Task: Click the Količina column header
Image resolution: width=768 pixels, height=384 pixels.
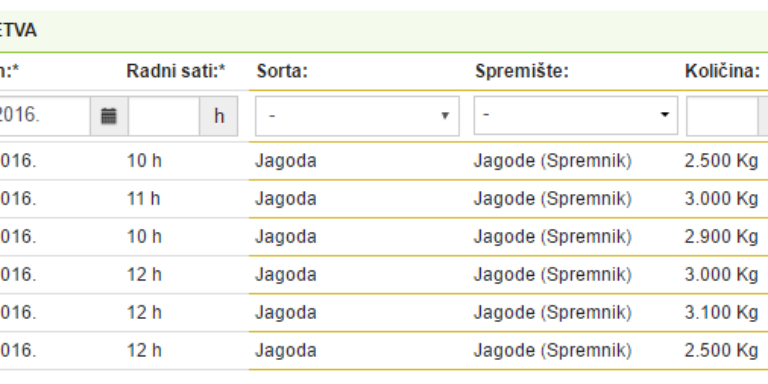Action: [x=722, y=72]
